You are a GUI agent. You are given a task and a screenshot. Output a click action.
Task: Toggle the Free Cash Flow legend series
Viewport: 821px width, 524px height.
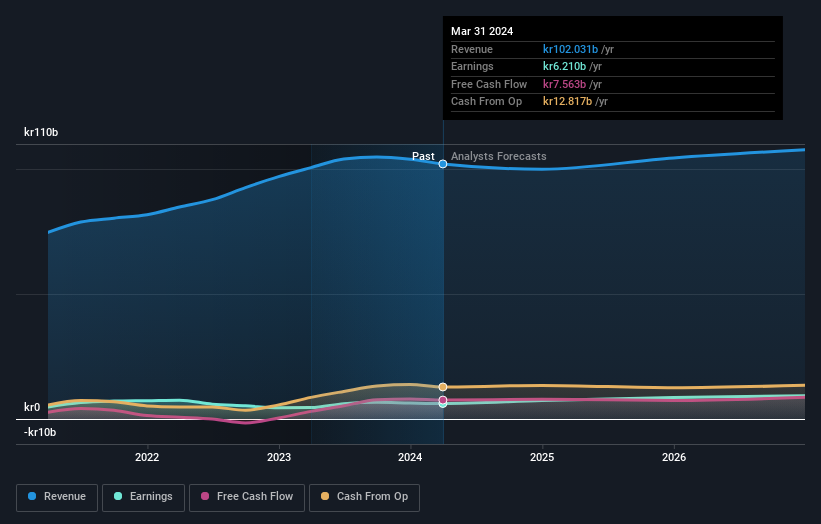tap(247, 497)
